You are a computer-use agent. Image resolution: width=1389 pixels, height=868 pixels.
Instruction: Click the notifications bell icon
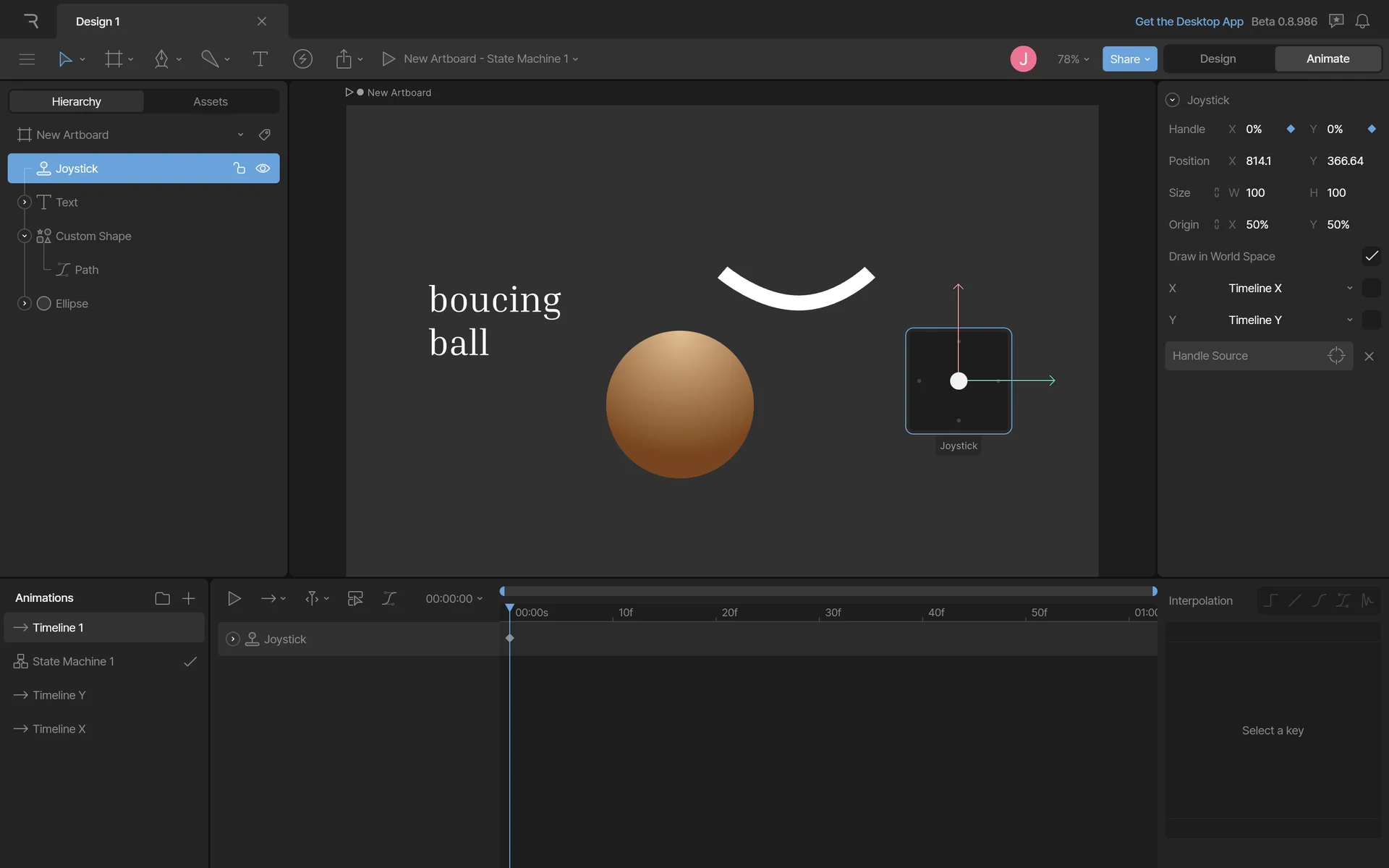(1362, 22)
